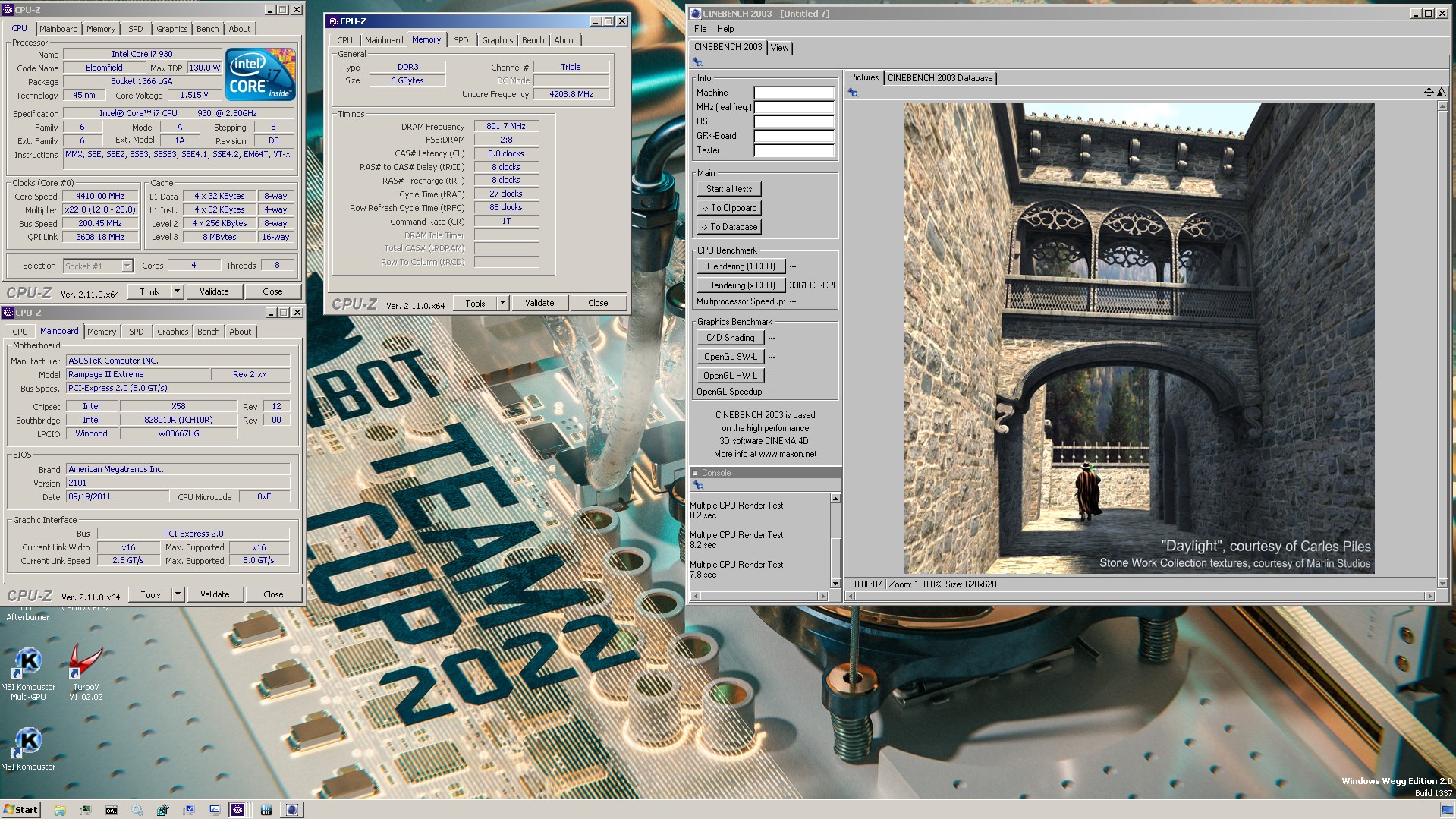
Task: Focus the Tester input field
Action: point(794,150)
